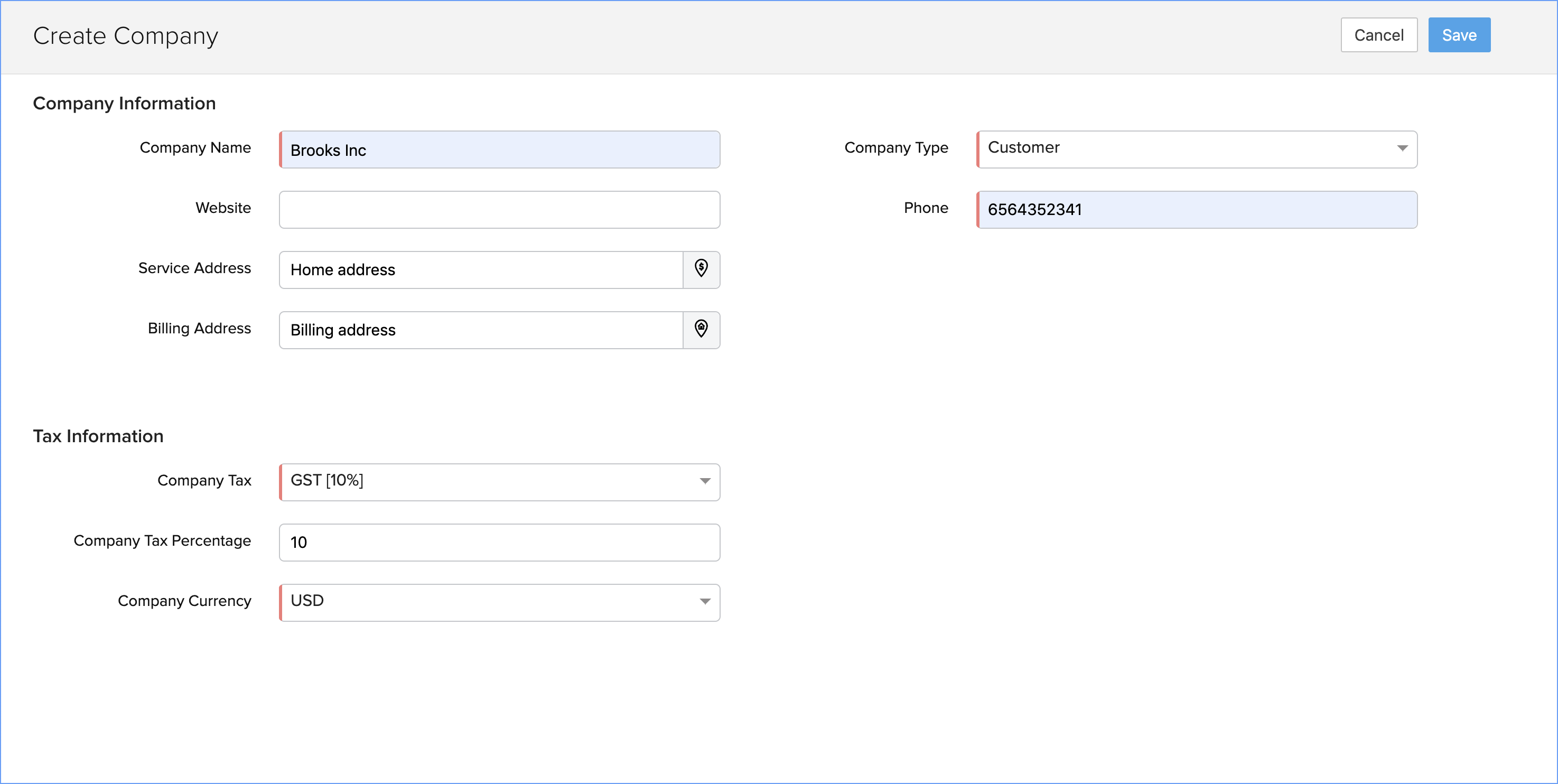Screen dimensions: 1558x784
Task: Click the Billing Address text field
Action: pyautogui.click(x=481, y=330)
